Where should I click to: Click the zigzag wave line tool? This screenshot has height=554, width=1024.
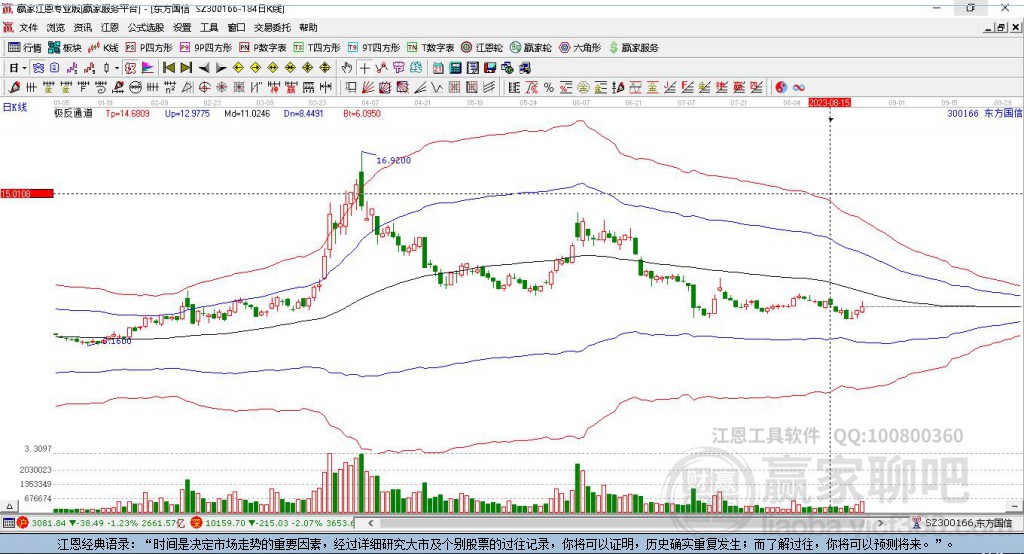(436, 87)
